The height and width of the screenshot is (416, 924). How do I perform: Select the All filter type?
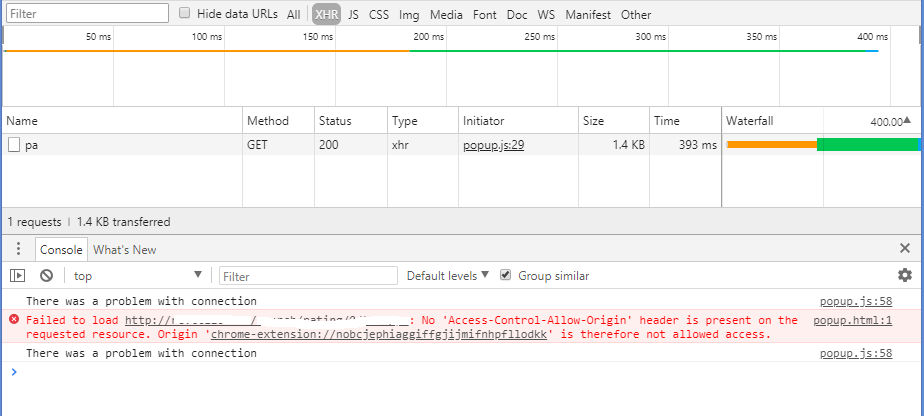click(x=293, y=15)
